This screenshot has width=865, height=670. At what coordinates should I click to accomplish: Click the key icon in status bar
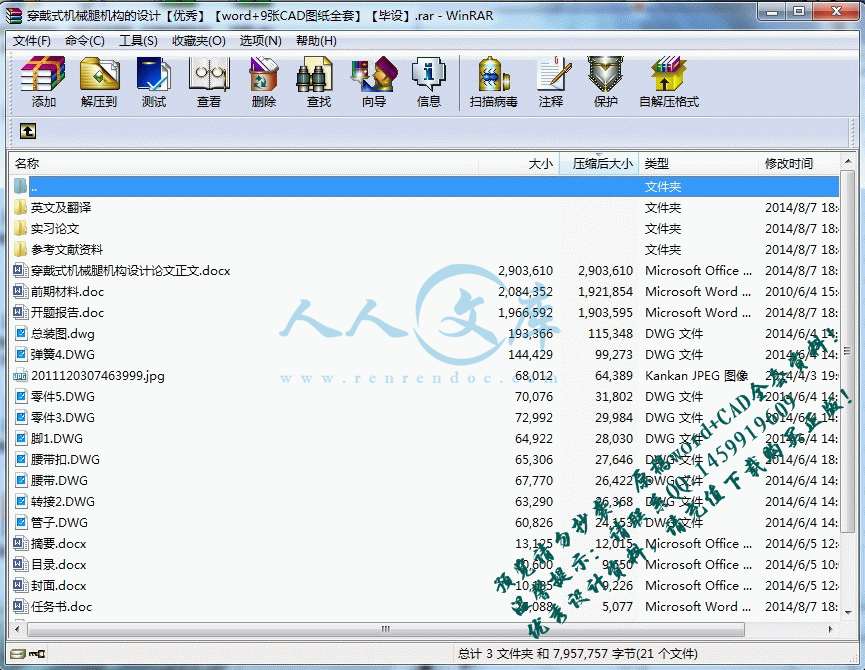pyautogui.click(x=37, y=654)
